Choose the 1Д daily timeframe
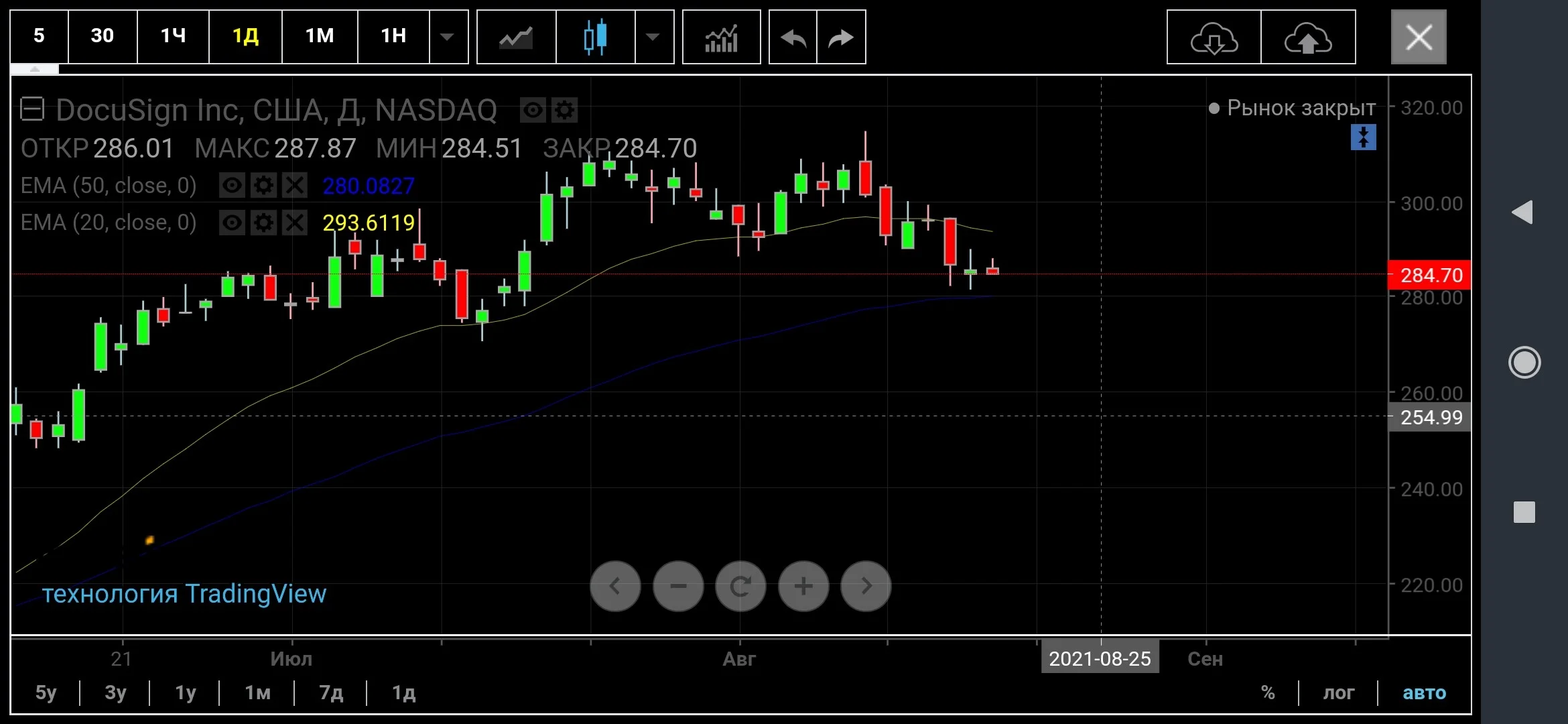This screenshot has height=724, width=1568. pos(245,36)
